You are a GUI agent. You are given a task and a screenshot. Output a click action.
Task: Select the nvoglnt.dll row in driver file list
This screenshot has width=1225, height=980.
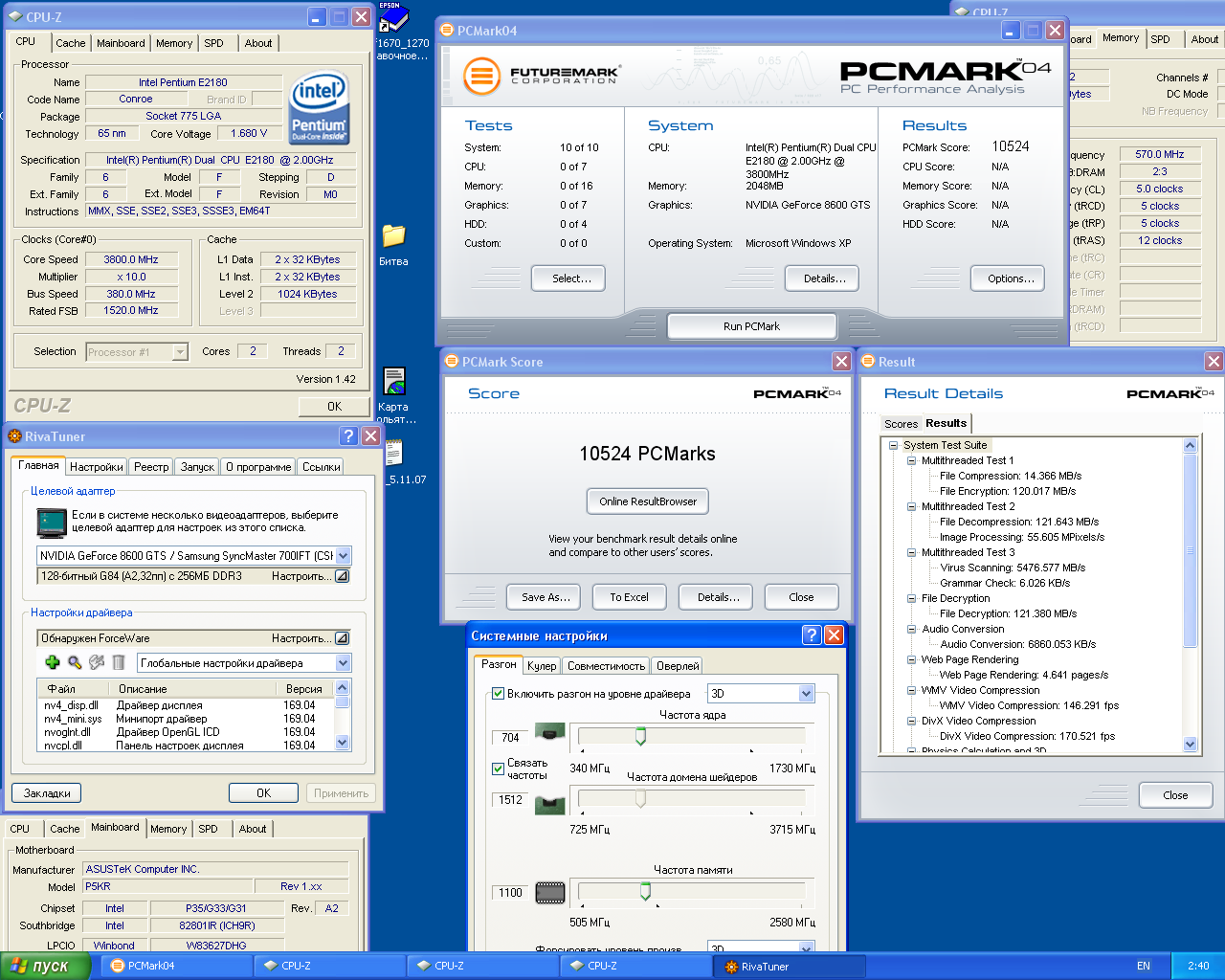pos(186,732)
